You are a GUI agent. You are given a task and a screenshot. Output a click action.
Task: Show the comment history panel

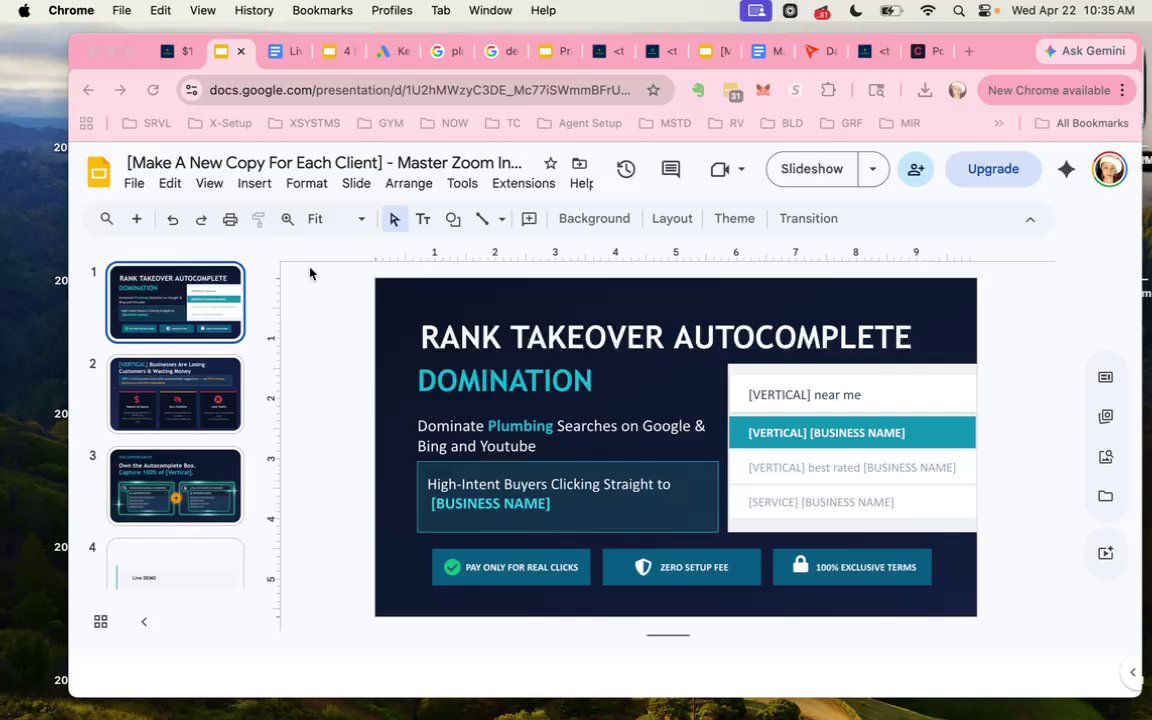tap(671, 169)
